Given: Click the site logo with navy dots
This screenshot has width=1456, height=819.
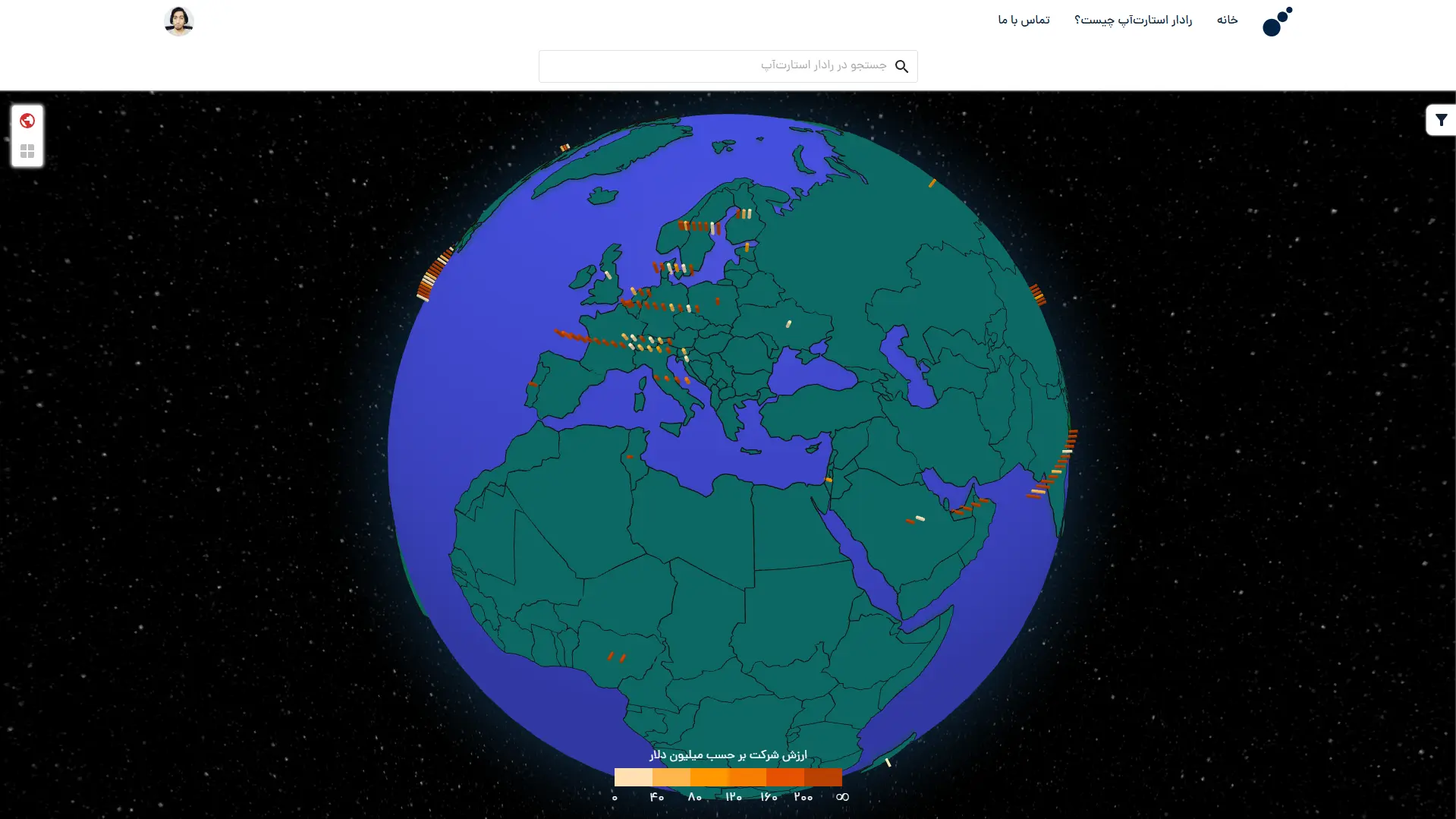Looking at the screenshot, I should [1276, 20].
